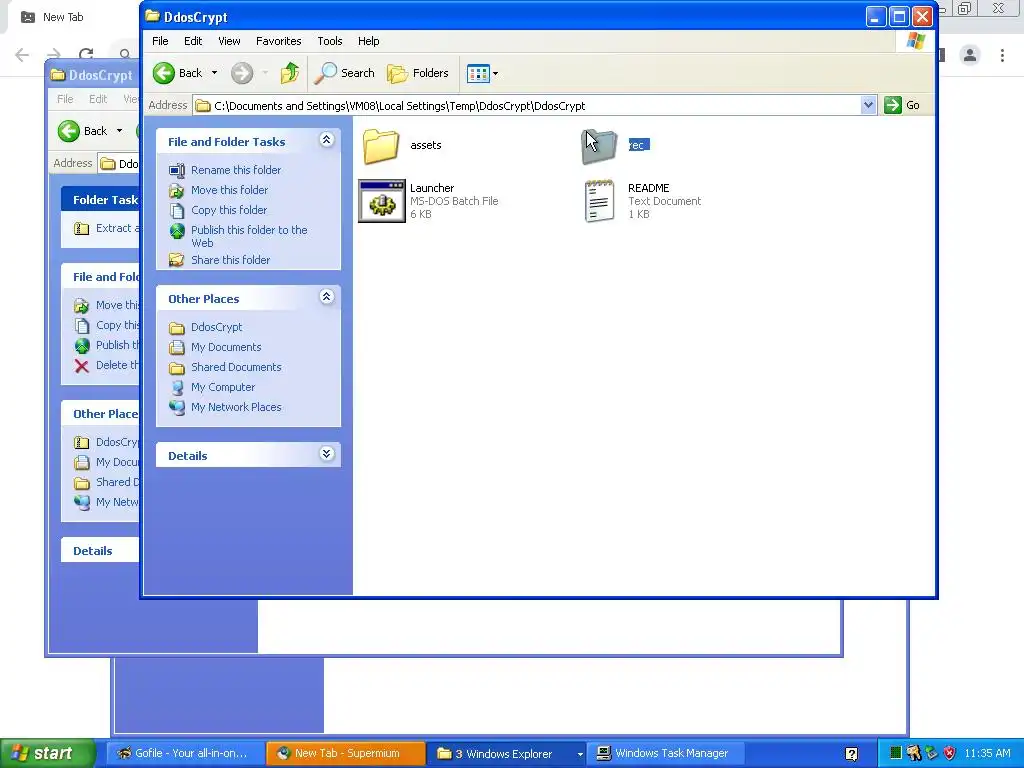Viewport: 1024px width, 768px height.
Task: Collapse File and Folder Tasks panel
Action: click(x=327, y=140)
